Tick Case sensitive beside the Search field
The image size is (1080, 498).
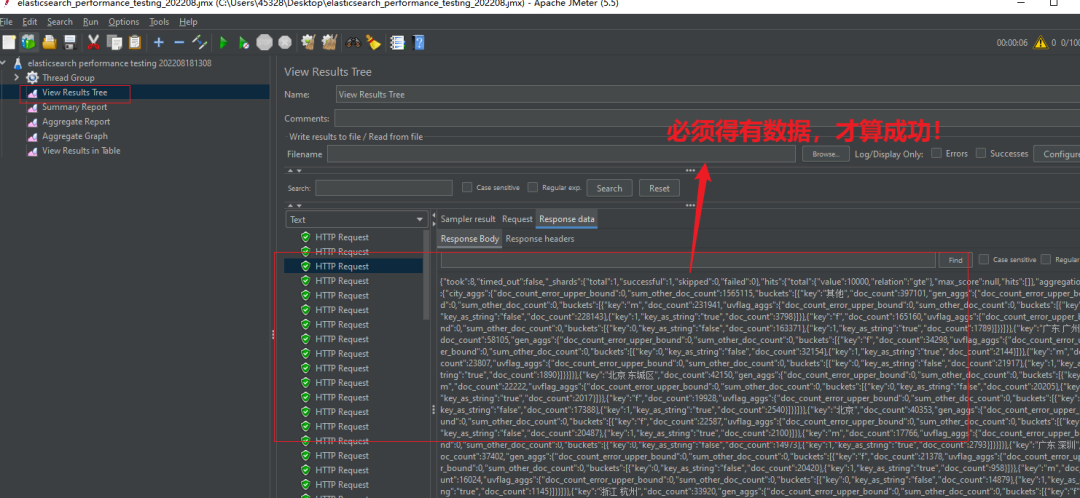(x=467, y=187)
